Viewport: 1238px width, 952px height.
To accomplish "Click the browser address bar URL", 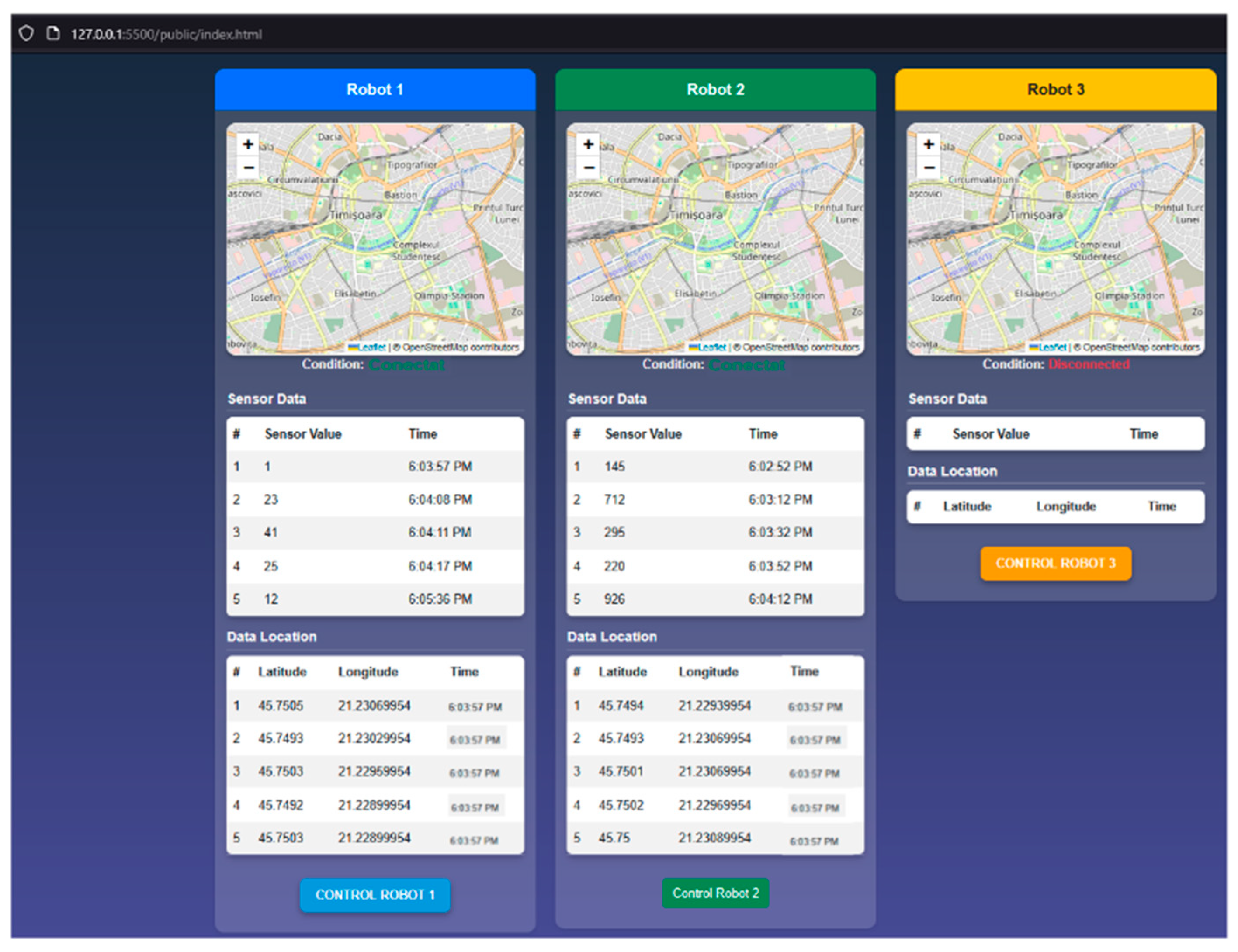I will tap(166, 35).
